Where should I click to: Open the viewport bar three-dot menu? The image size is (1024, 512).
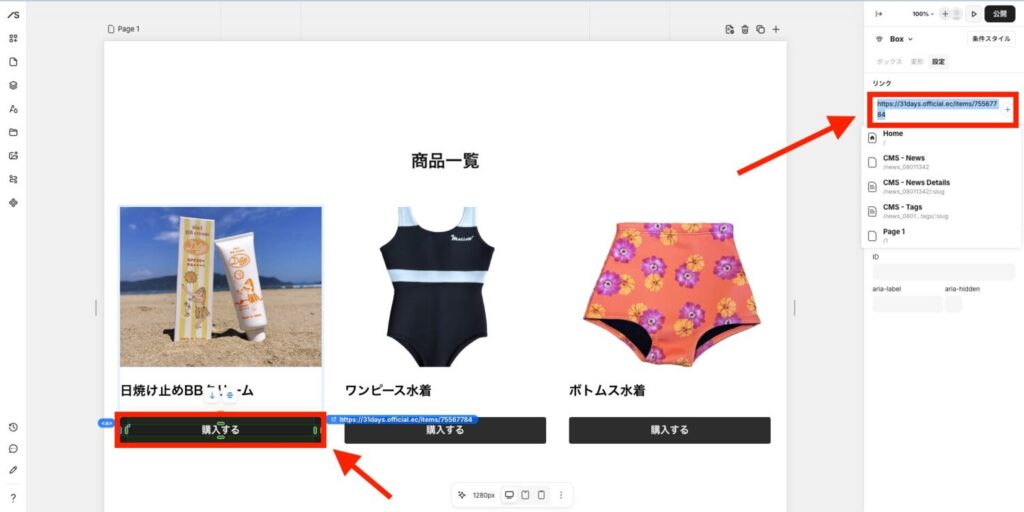561,495
